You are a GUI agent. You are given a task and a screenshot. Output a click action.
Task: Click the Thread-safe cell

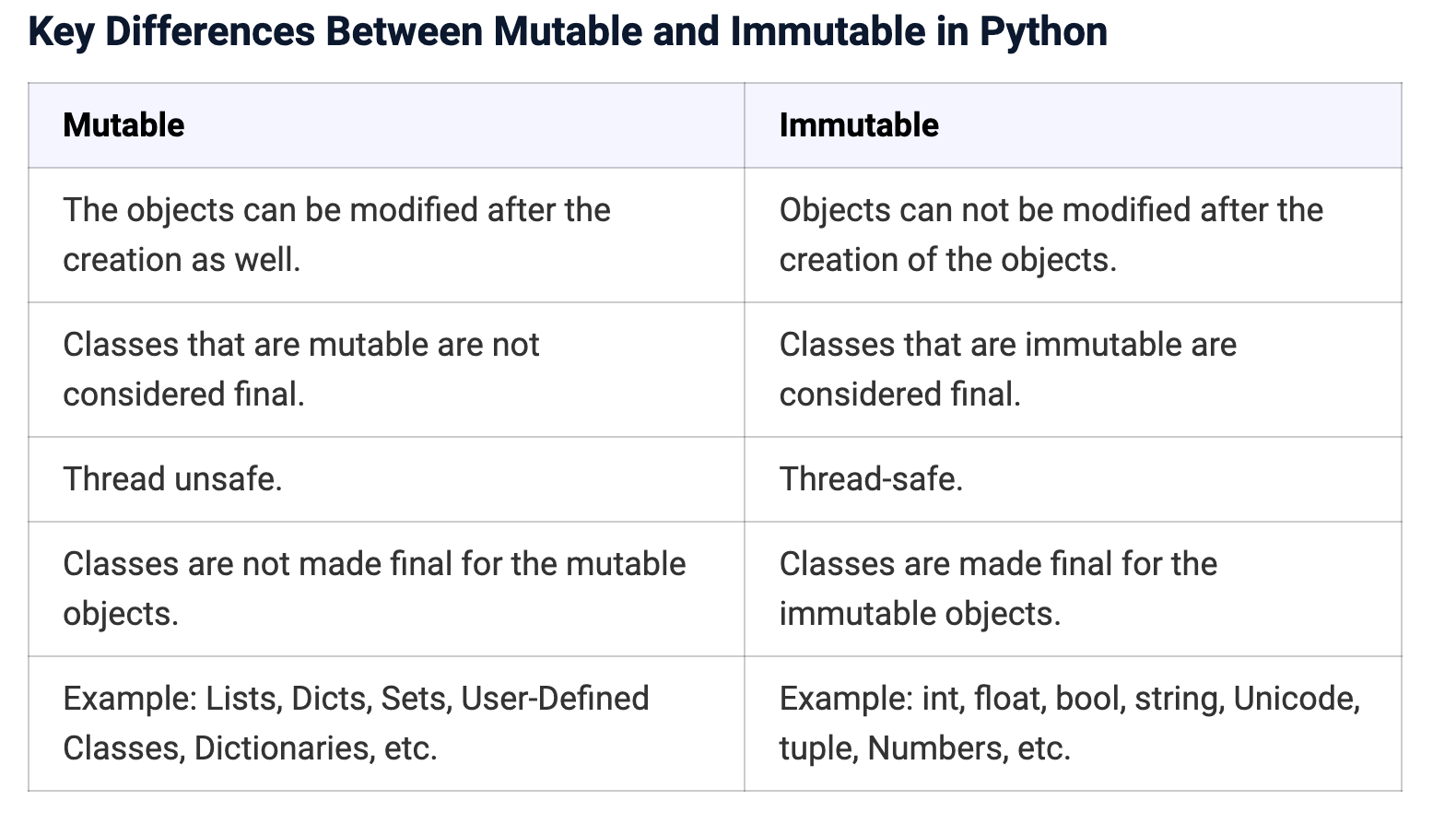(x=1073, y=479)
